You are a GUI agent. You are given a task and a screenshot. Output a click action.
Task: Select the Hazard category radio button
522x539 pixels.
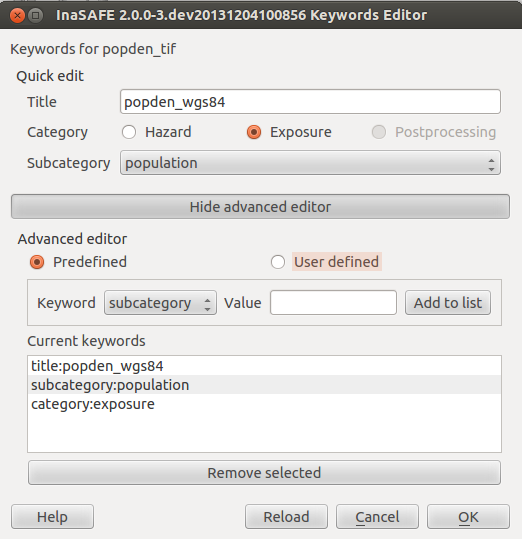tap(129, 132)
